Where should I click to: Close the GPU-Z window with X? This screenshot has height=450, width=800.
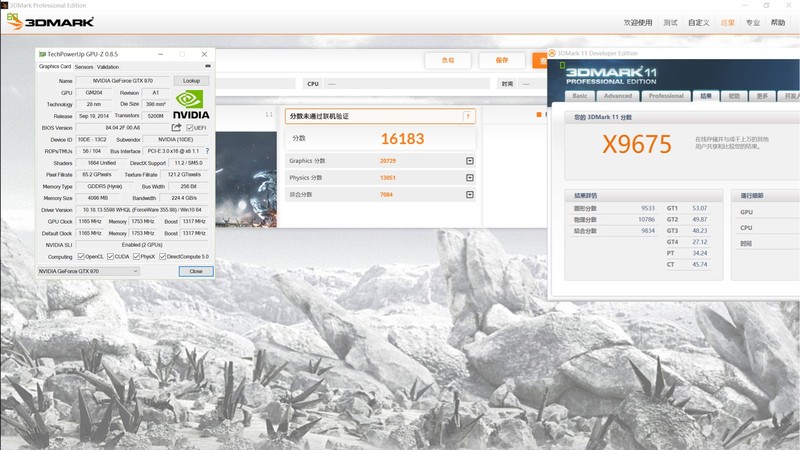point(204,54)
